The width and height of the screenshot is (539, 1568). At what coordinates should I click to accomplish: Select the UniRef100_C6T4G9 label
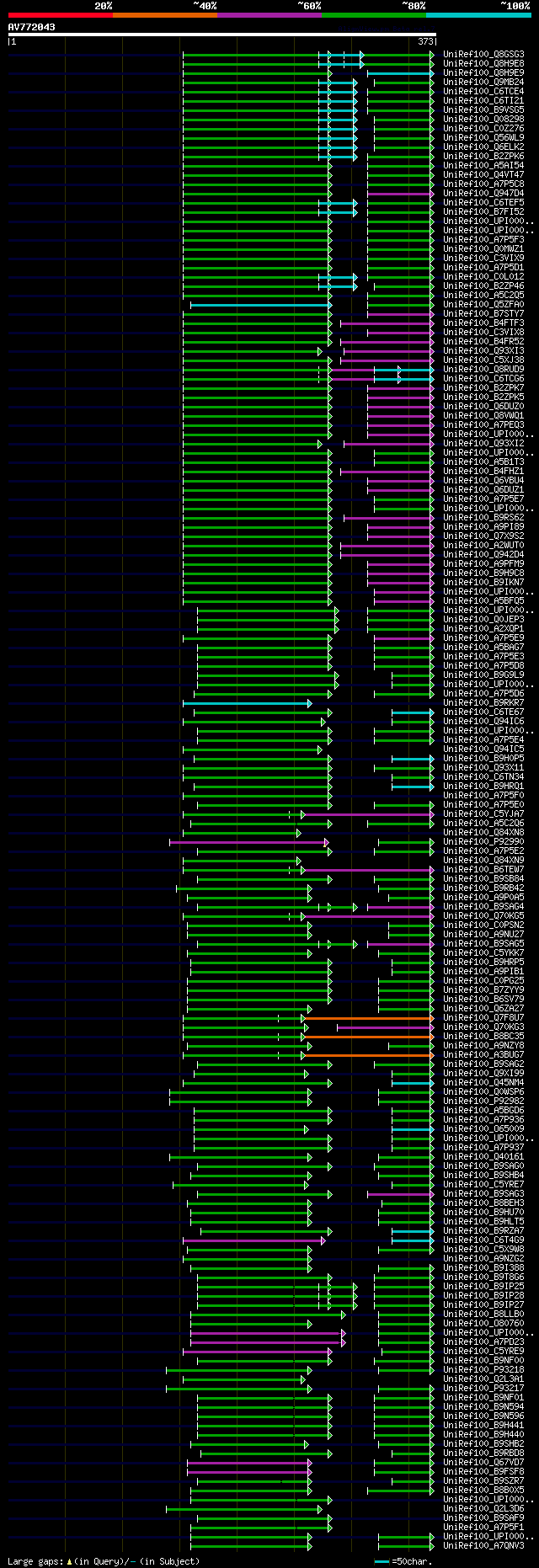pyautogui.click(x=483, y=1240)
